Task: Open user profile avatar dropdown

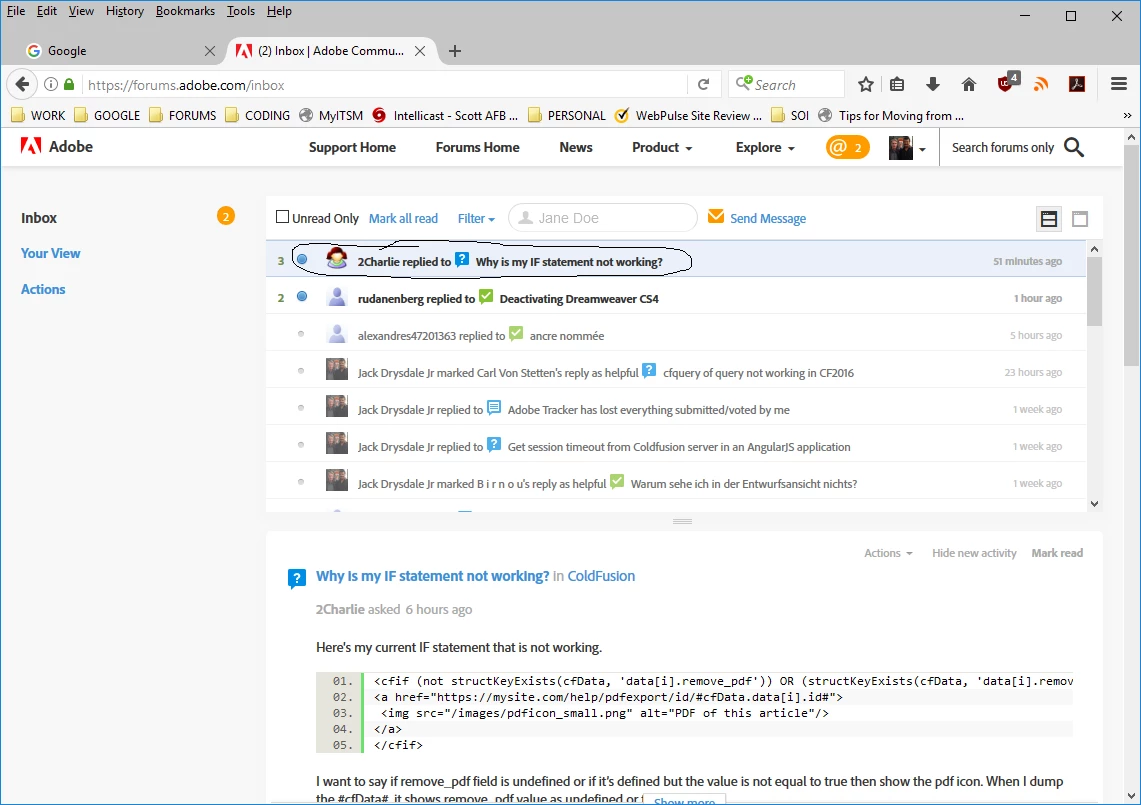Action: point(907,148)
